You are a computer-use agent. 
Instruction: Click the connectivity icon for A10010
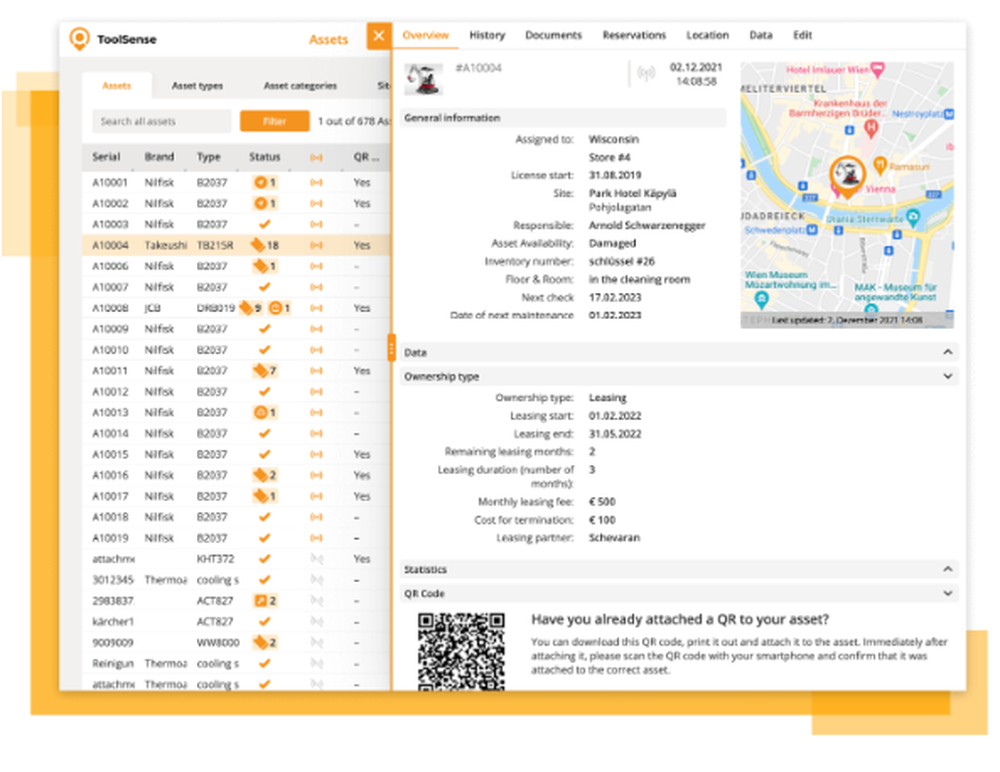pos(316,350)
